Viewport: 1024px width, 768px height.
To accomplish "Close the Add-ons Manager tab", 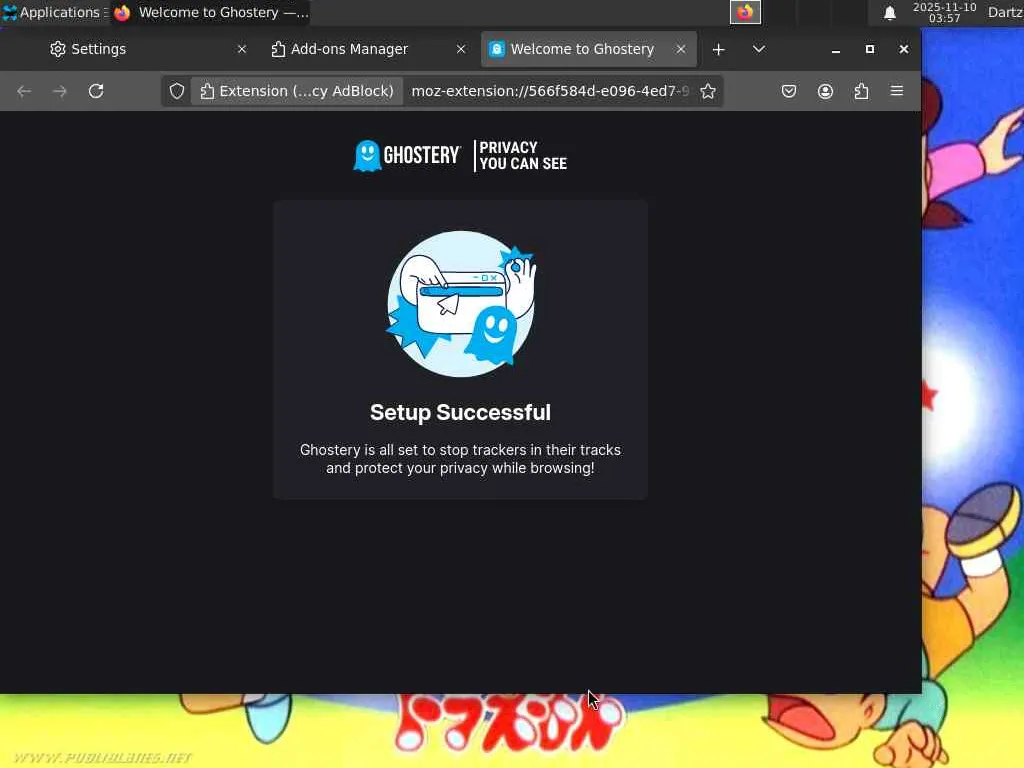I will click(x=461, y=50).
